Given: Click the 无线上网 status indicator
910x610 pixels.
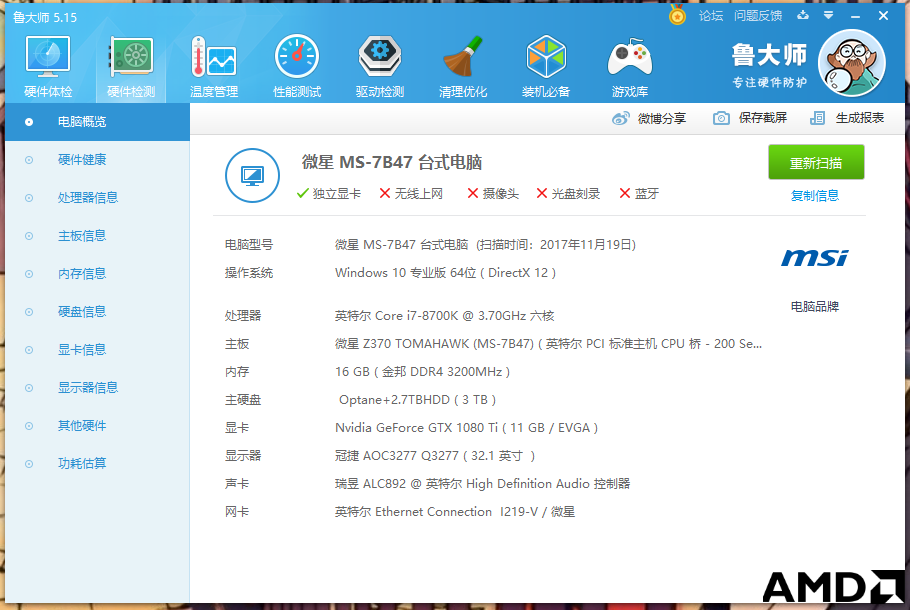Looking at the screenshot, I should tap(411, 194).
